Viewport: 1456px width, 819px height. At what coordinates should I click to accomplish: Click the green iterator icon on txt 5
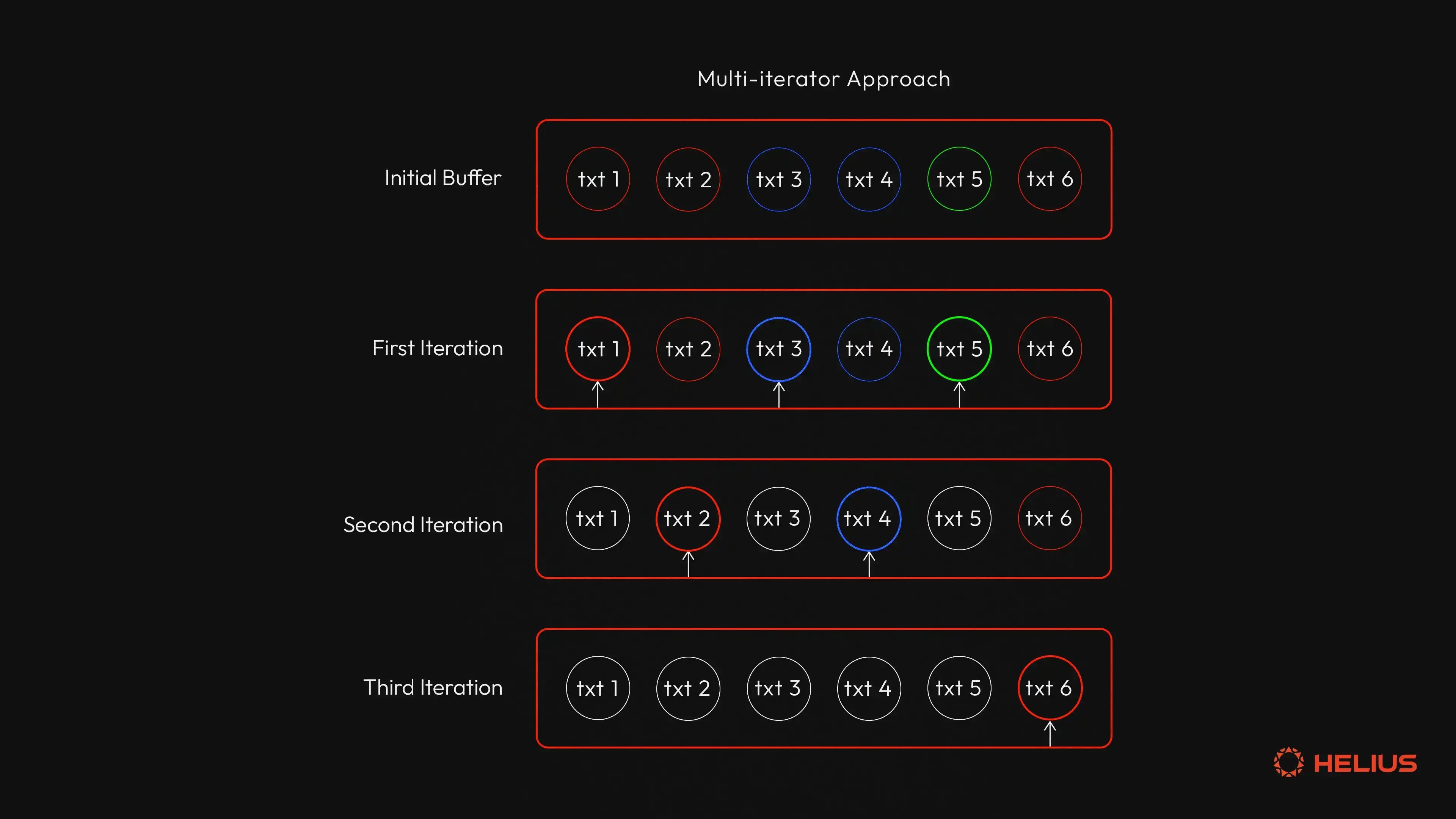click(x=957, y=349)
